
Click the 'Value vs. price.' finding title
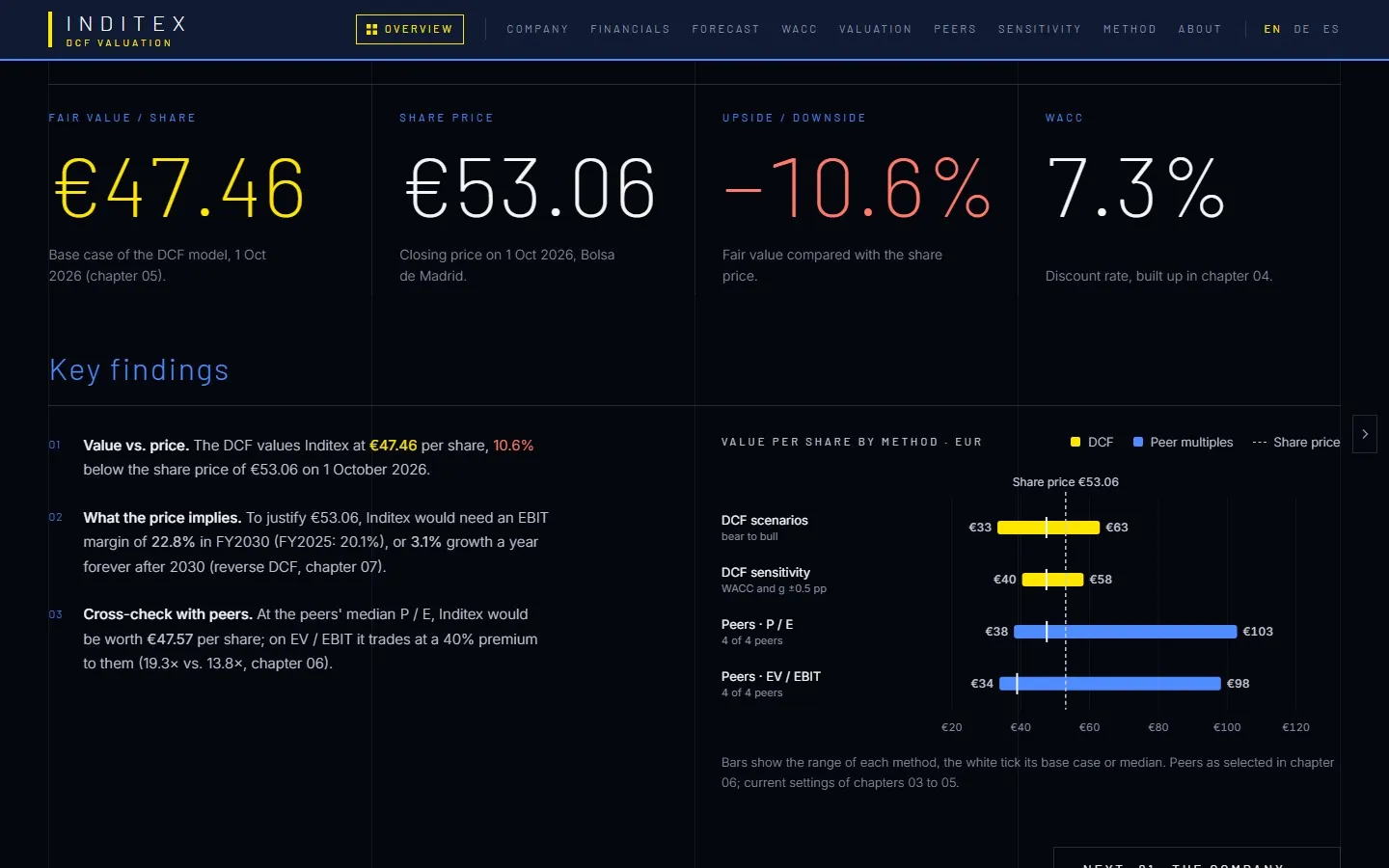click(136, 446)
